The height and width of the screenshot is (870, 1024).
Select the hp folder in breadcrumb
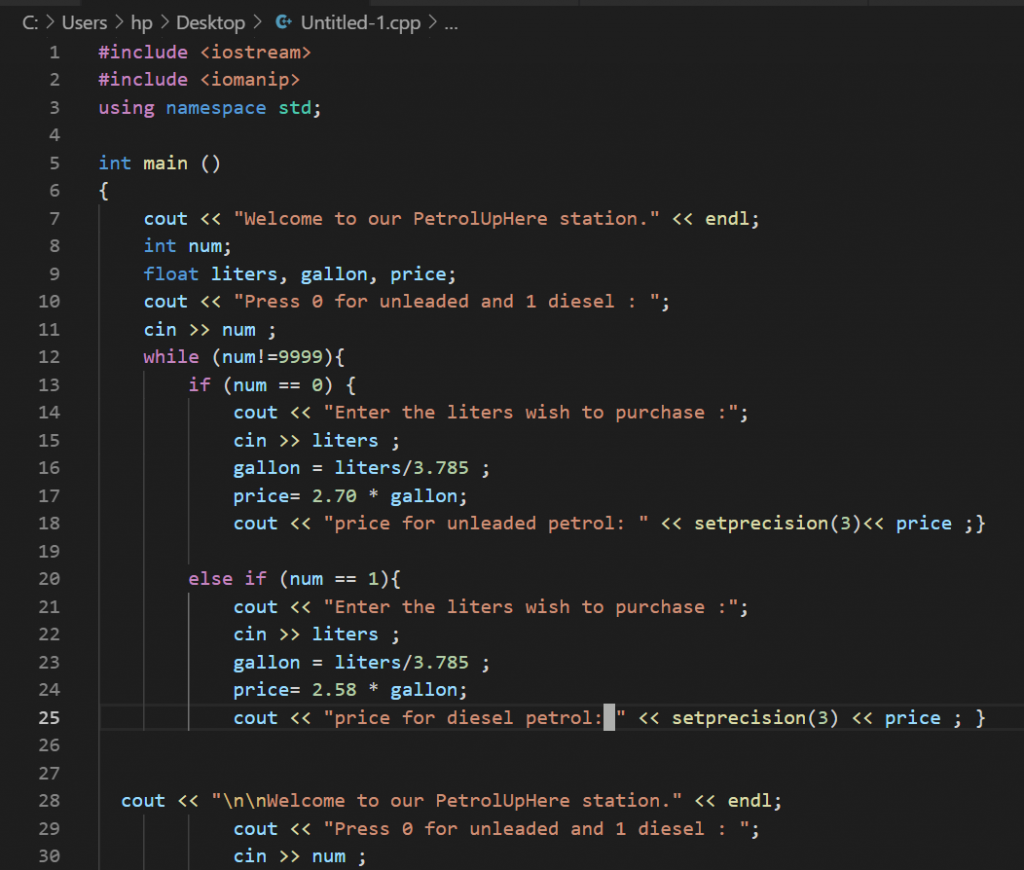click(x=141, y=23)
